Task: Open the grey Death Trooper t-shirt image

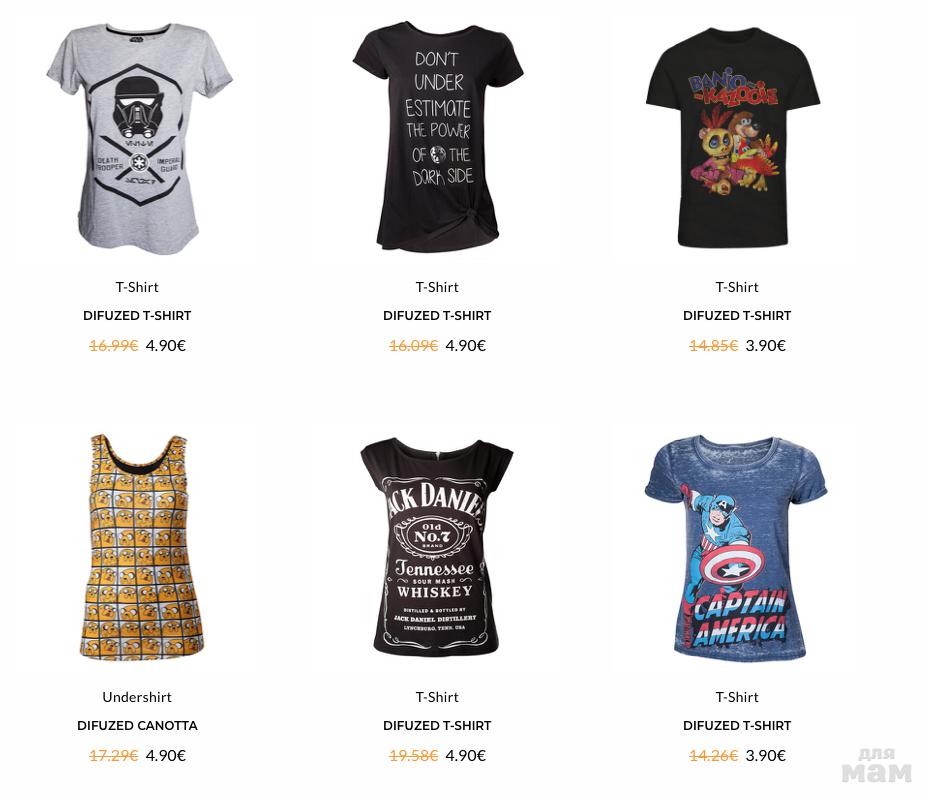Action: tap(139, 140)
